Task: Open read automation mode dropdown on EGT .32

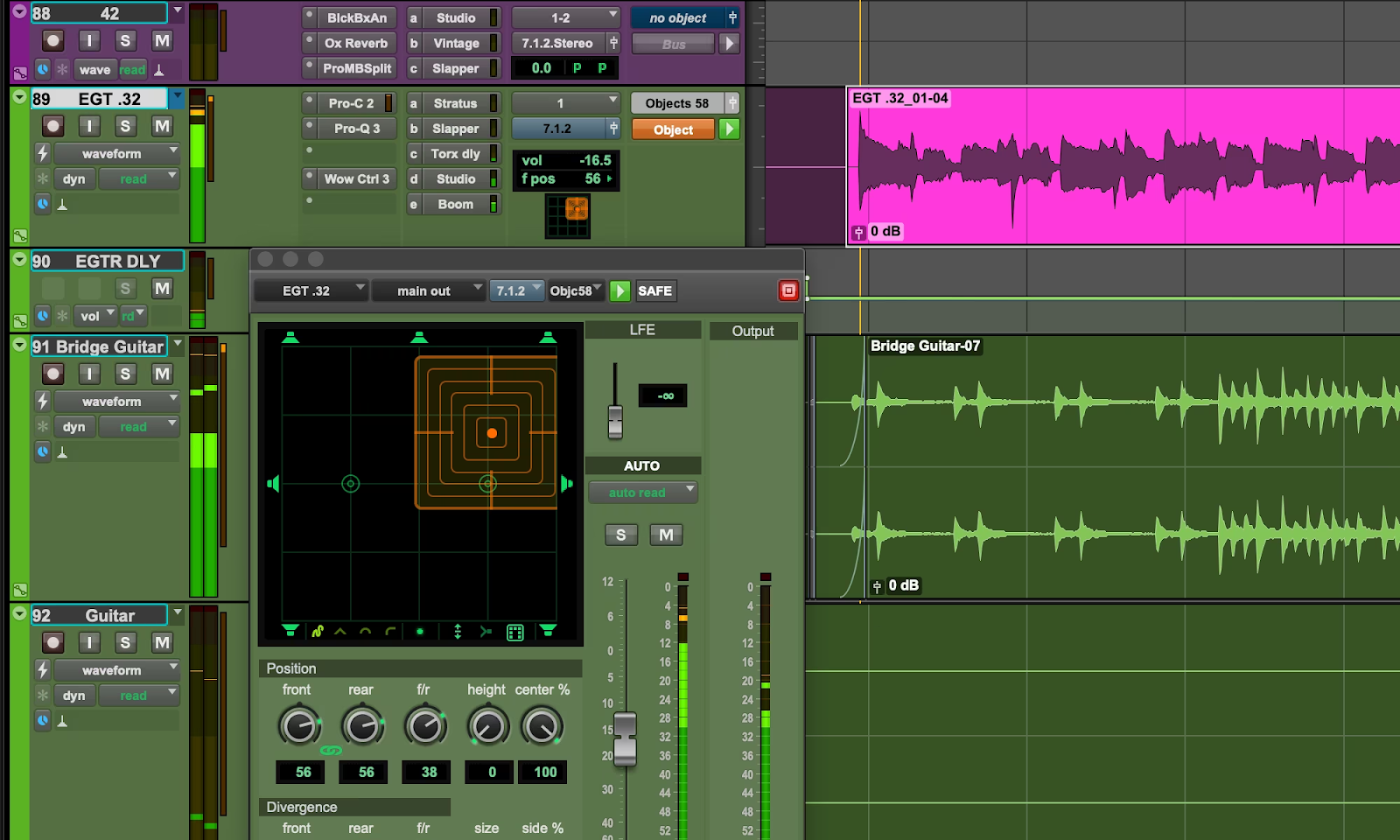Action: (138, 178)
